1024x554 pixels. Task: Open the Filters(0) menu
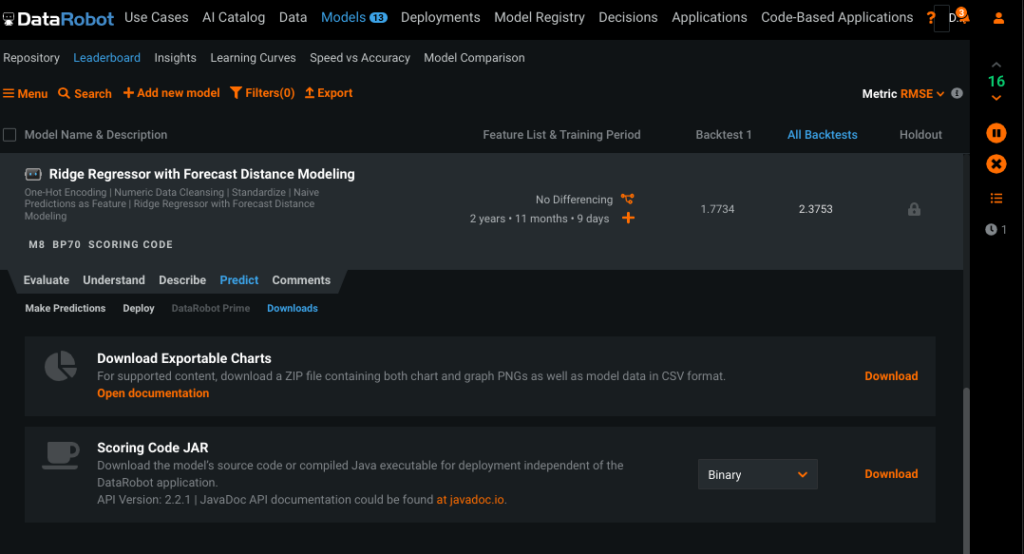(x=262, y=93)
